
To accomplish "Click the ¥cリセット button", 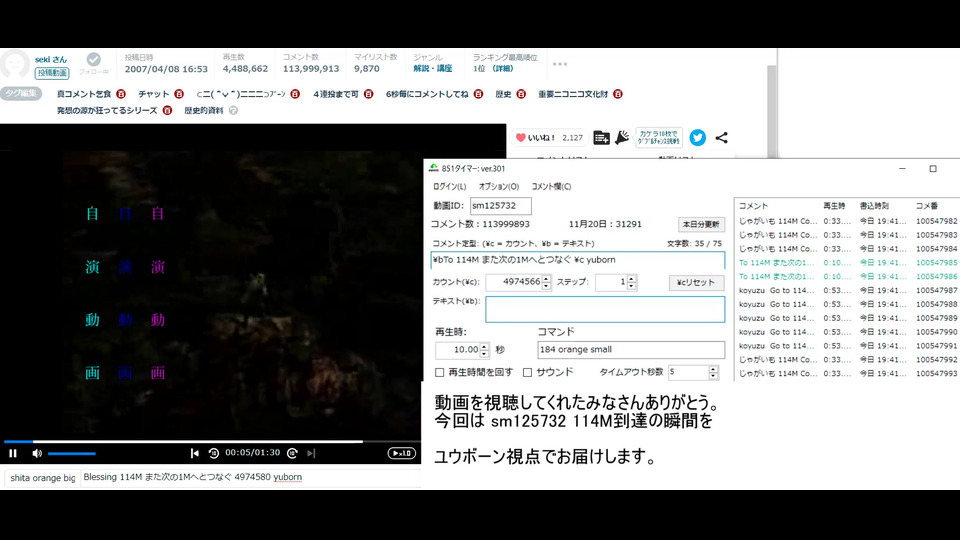I will (x=696, y=282).
